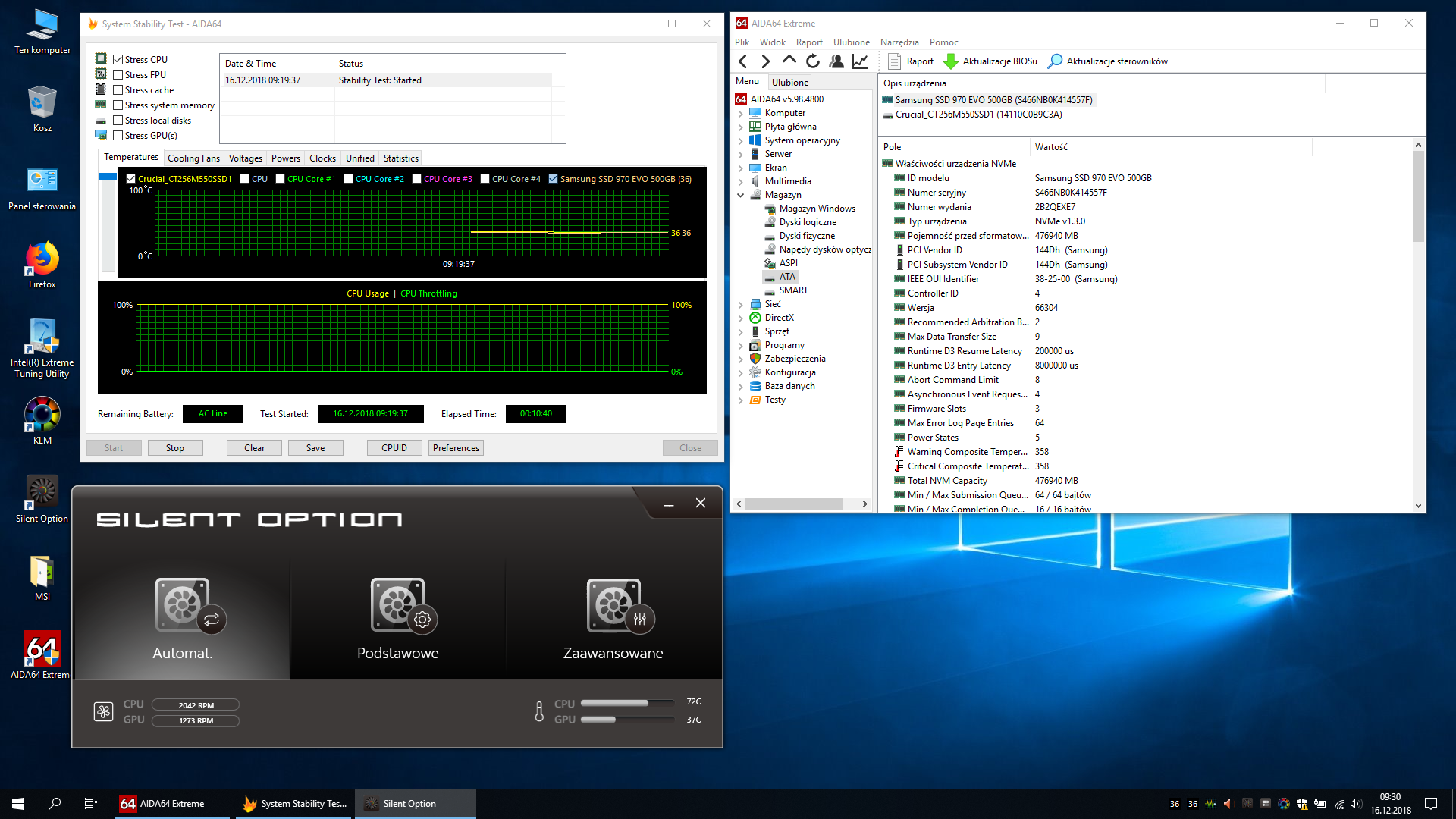Expand the Sieć tree node
1456x819 pixels.
741,304
